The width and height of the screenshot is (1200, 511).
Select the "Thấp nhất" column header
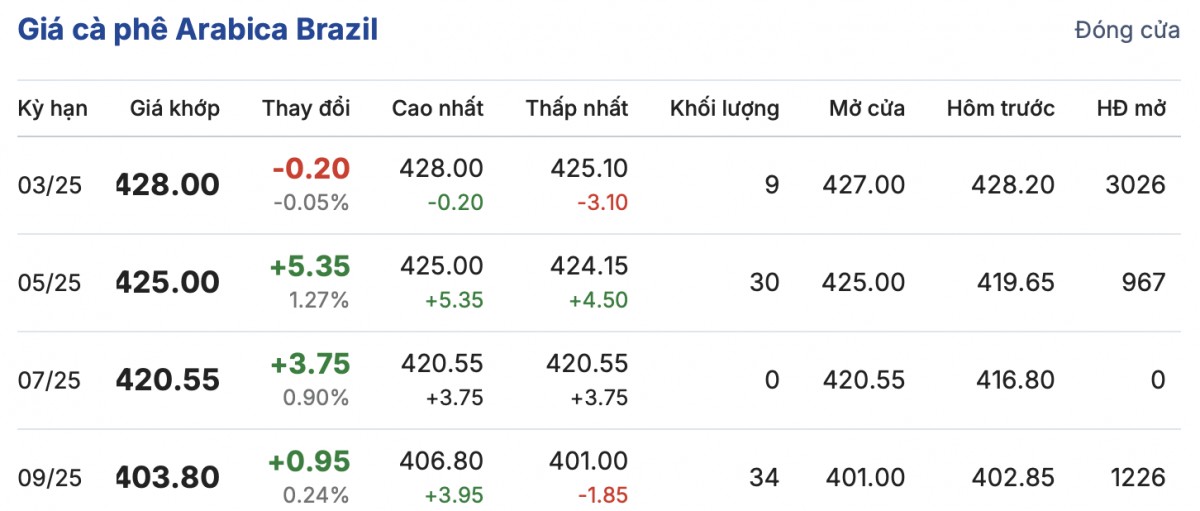(x=577, y=108)
